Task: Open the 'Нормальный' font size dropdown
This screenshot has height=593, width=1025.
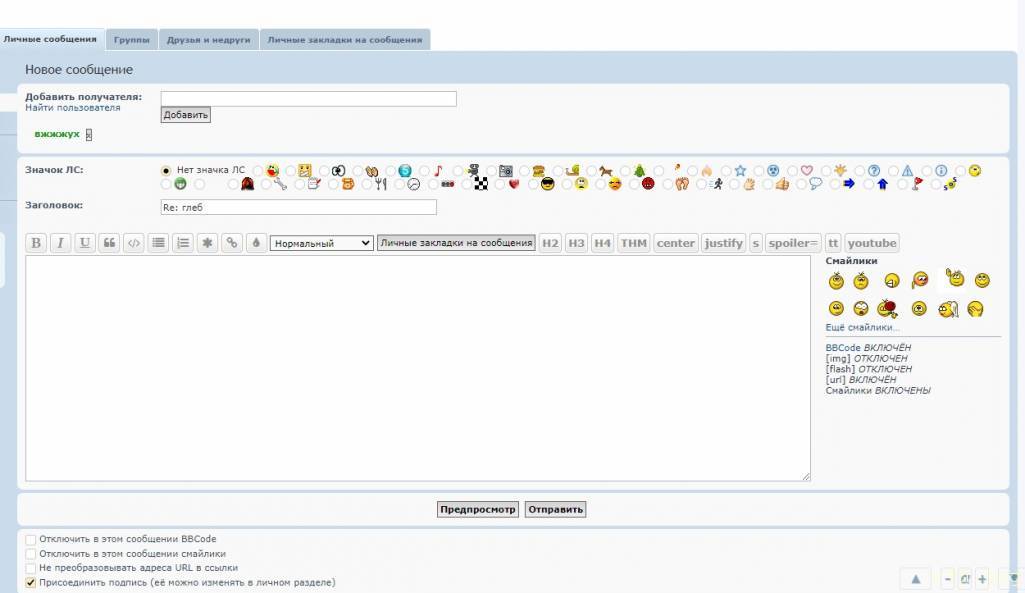Action: [321, 243]
